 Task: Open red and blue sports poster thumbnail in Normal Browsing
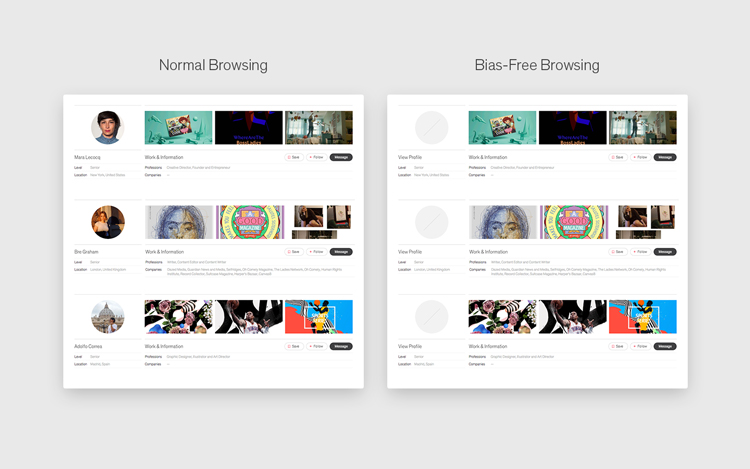[x=319, y=317]
